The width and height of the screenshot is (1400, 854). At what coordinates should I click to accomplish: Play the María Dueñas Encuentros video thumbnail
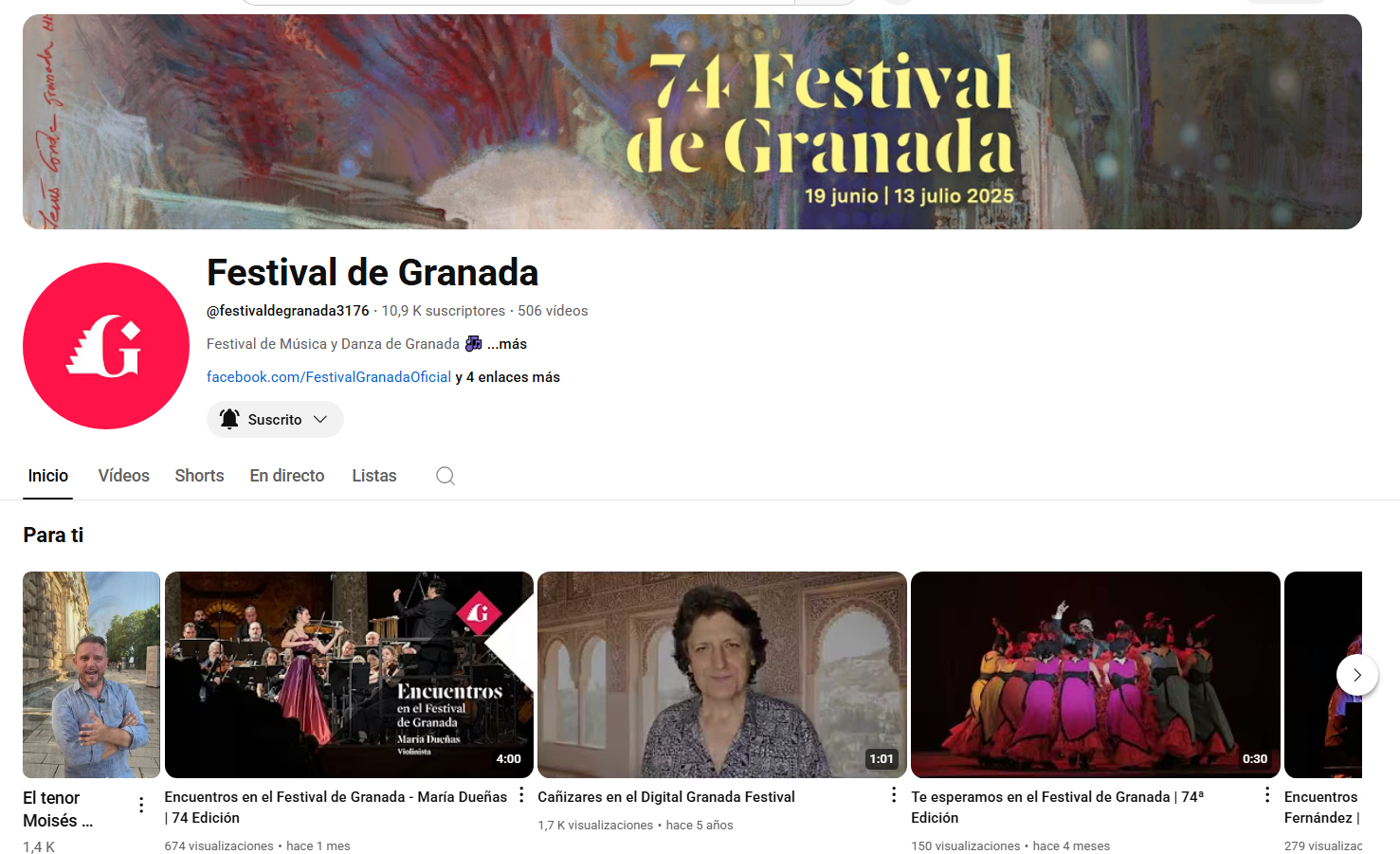click(349, 675)
